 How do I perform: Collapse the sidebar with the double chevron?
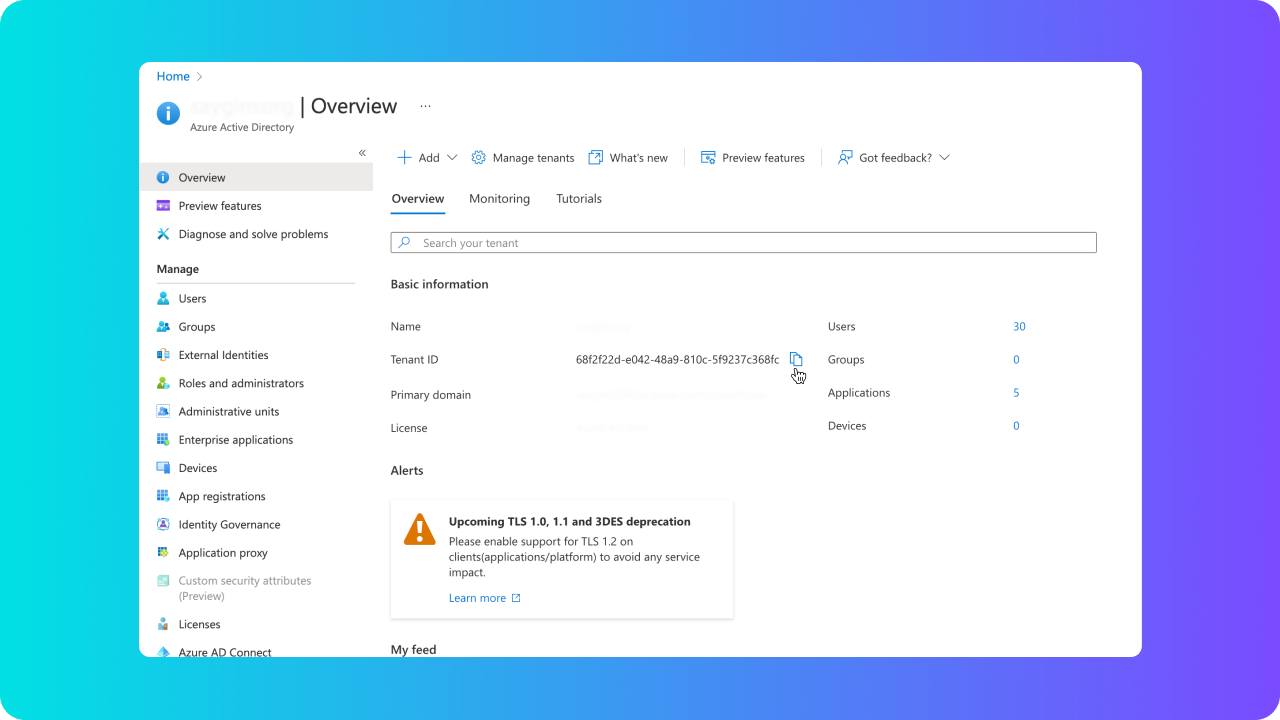(x=362, y=153)
